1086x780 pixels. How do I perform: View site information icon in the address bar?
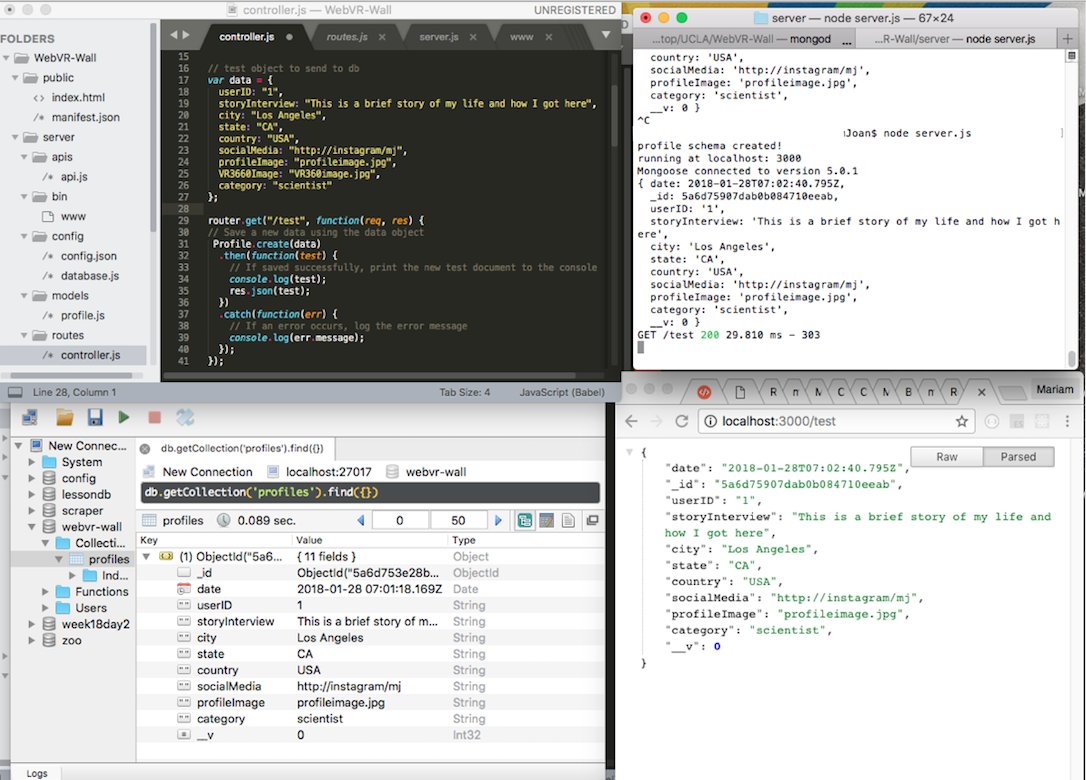(x=711, y=421)
